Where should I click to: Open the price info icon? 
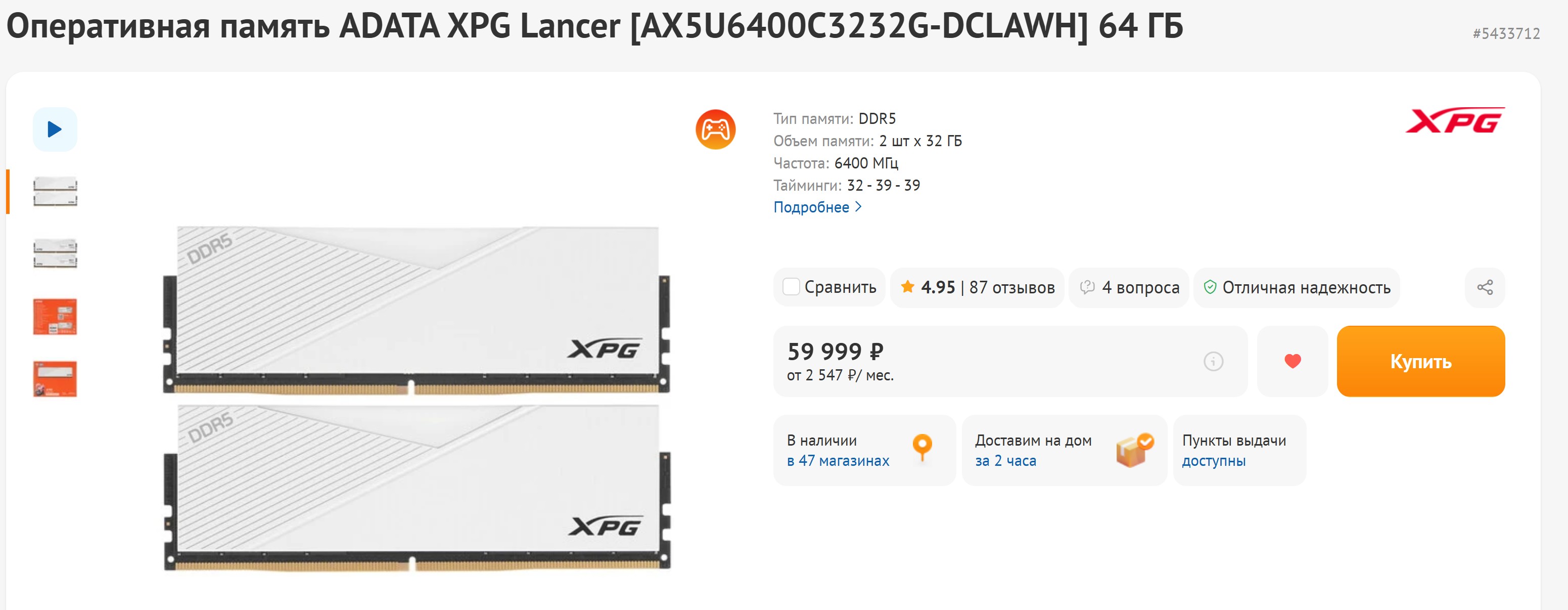point(1213,361)
